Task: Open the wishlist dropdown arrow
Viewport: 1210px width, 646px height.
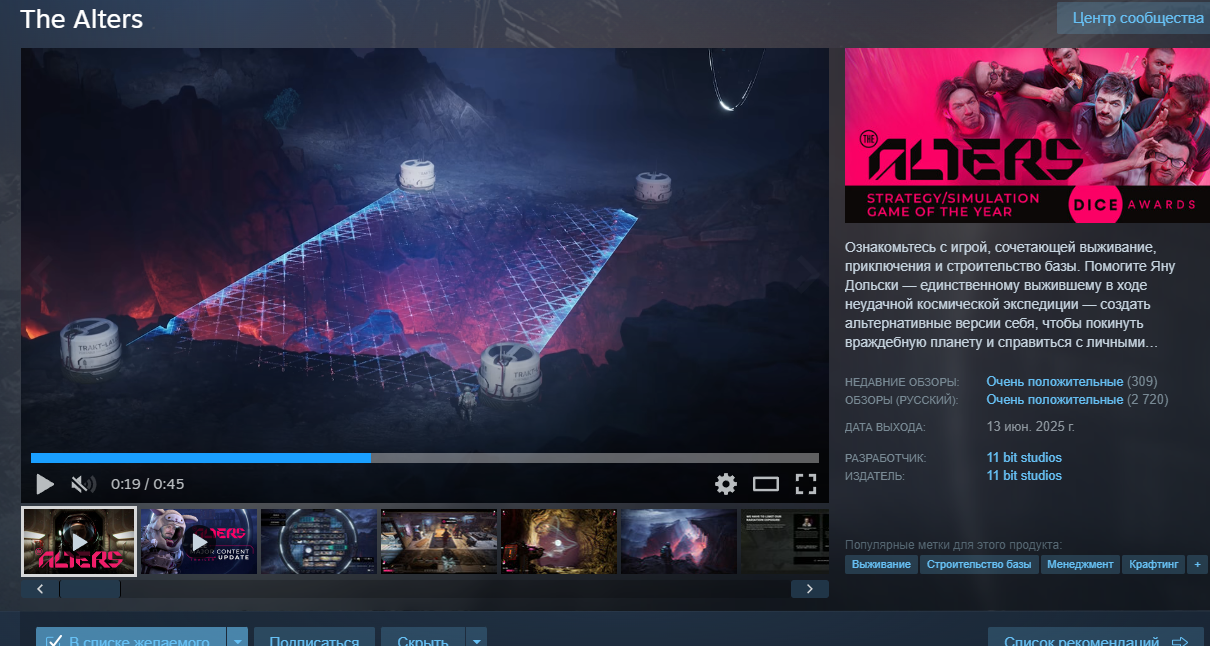Action: click(x=238, y=639)
